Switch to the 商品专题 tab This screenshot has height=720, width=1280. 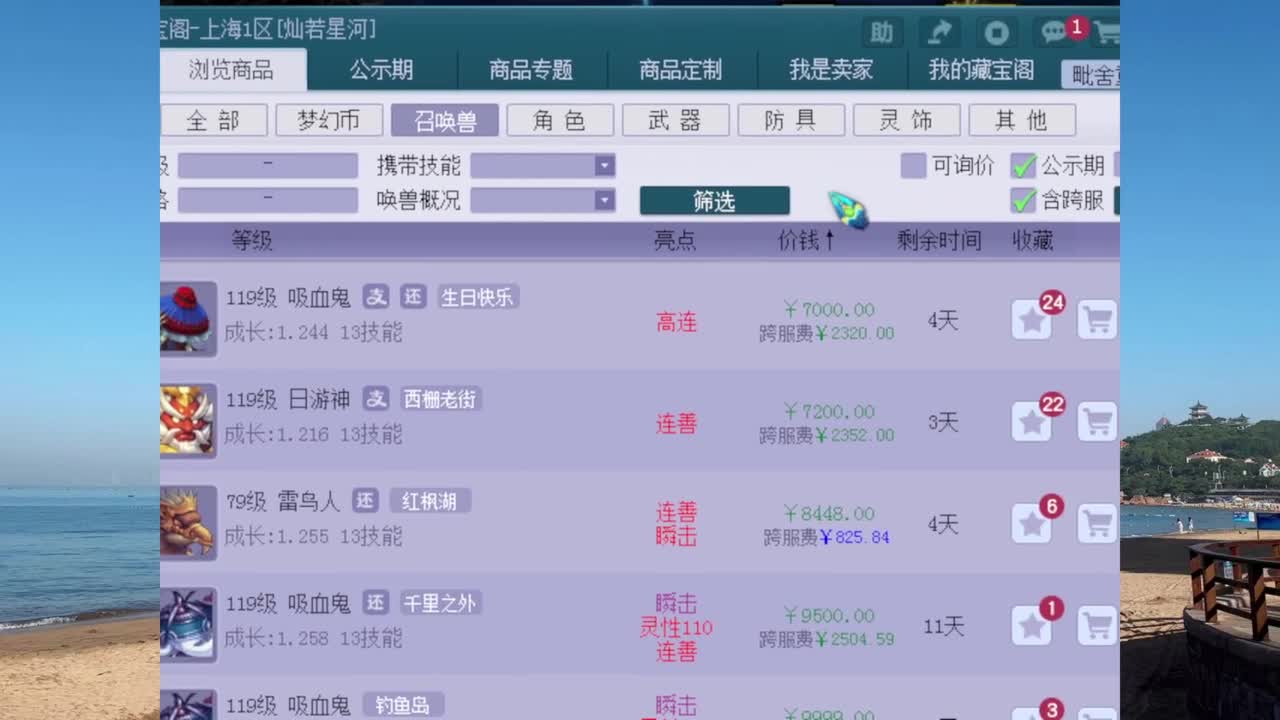(x=531, y=70)
